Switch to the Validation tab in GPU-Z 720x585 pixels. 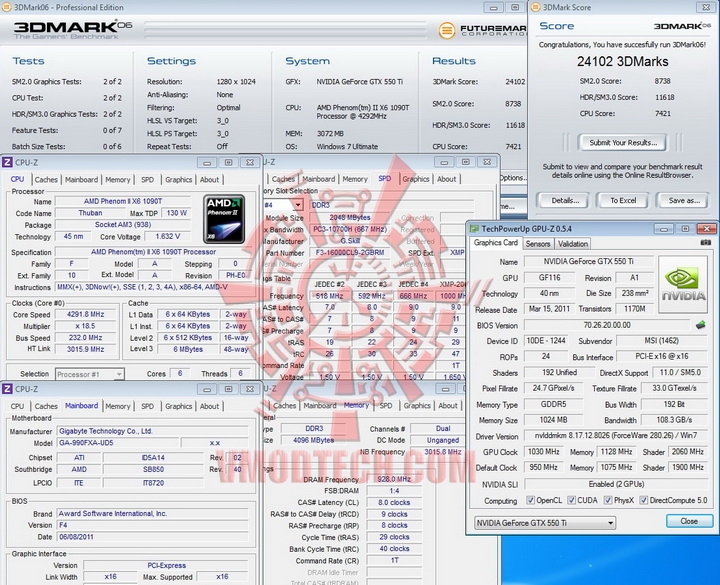click(x=573, y=244)
